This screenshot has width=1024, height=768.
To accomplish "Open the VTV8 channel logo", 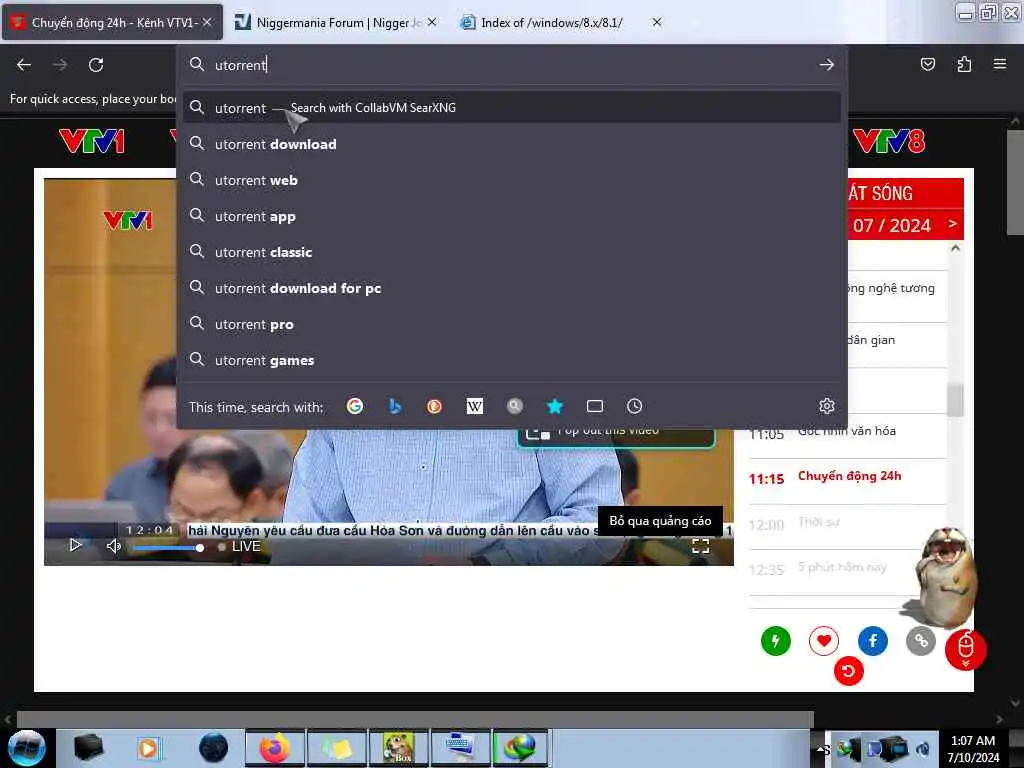I will coord(889,141).
